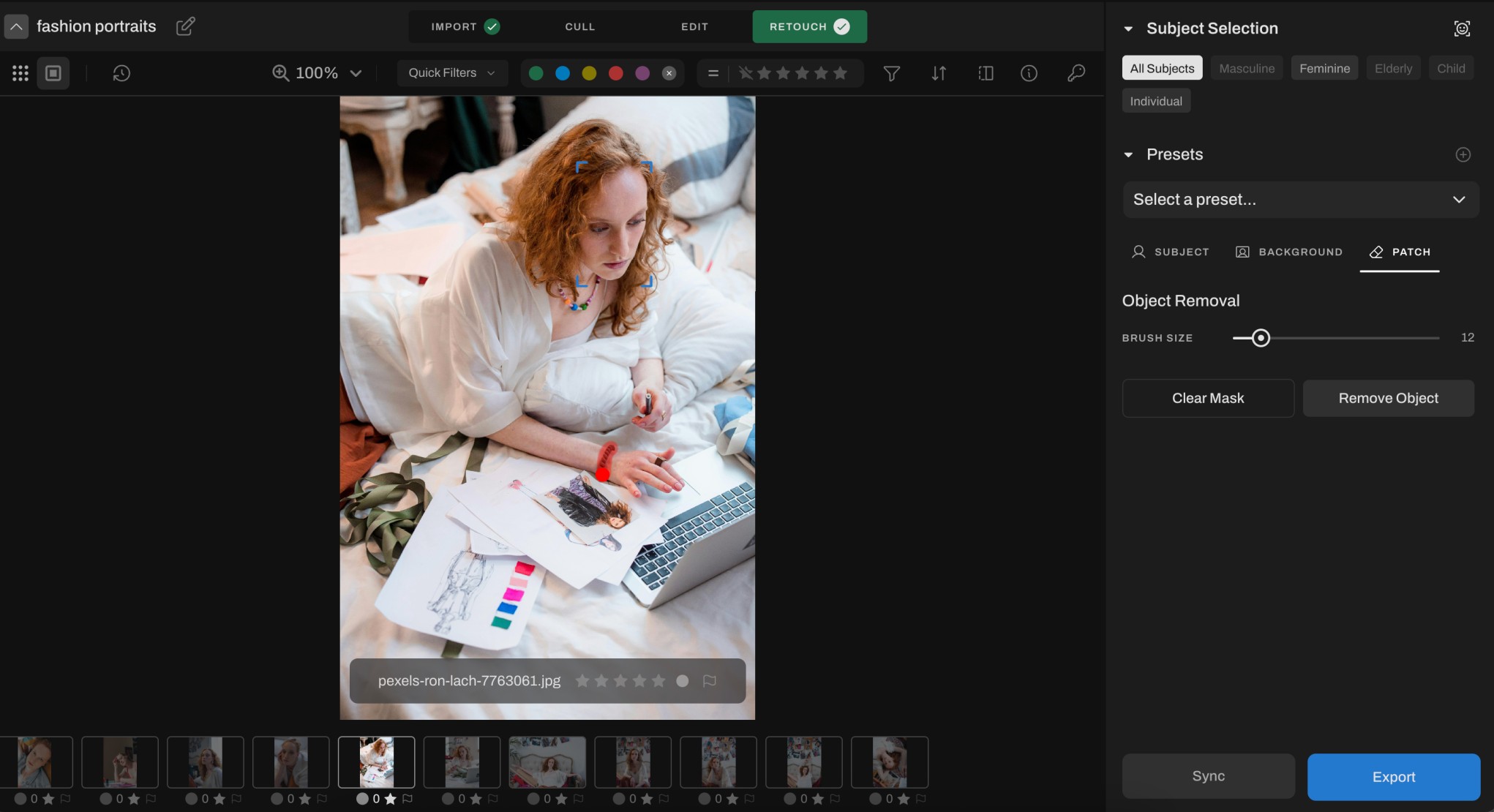Open the image info icon

[x=1029, y=73]
